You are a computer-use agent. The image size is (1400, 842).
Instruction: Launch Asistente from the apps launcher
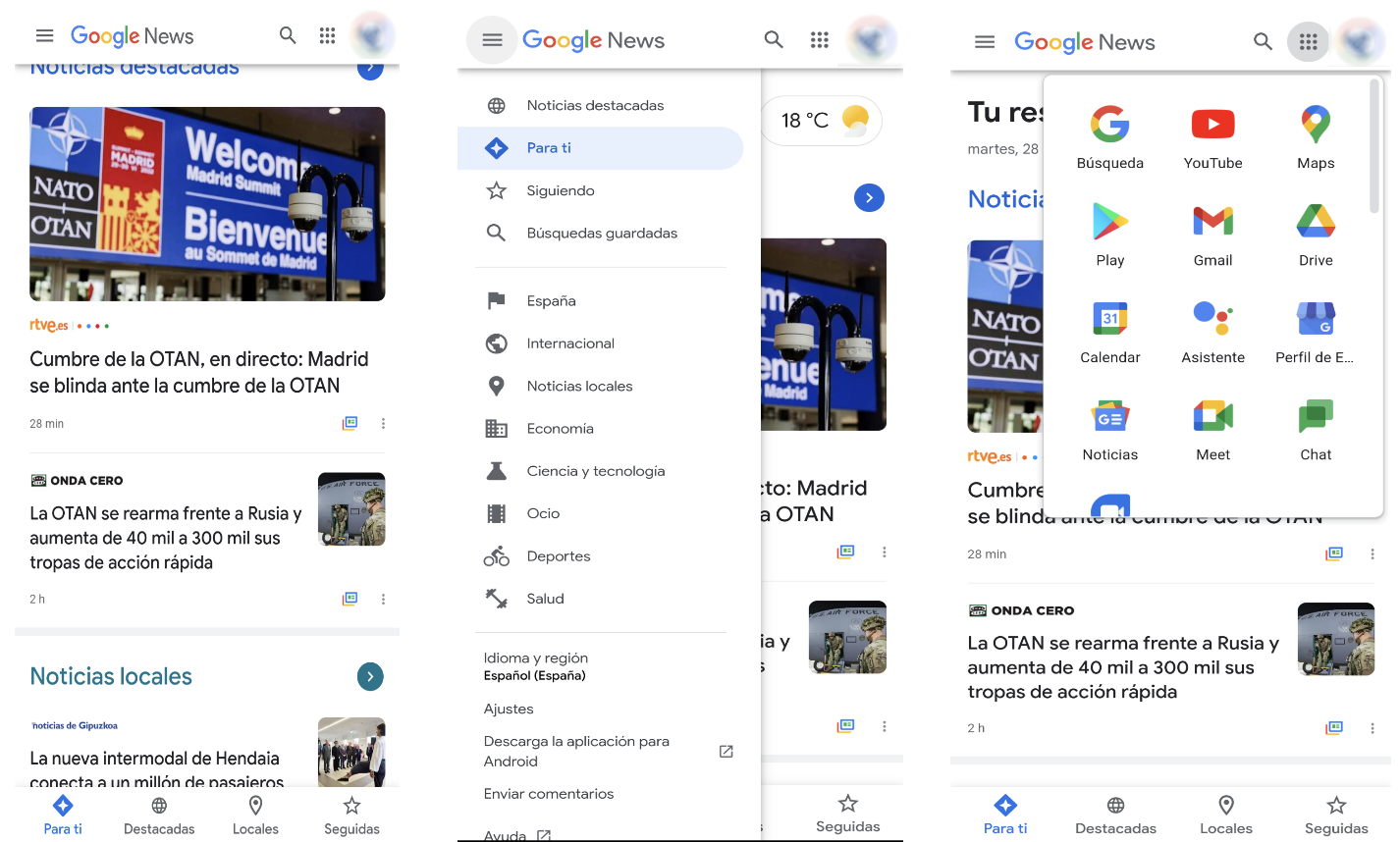[x=1213, y=332]
